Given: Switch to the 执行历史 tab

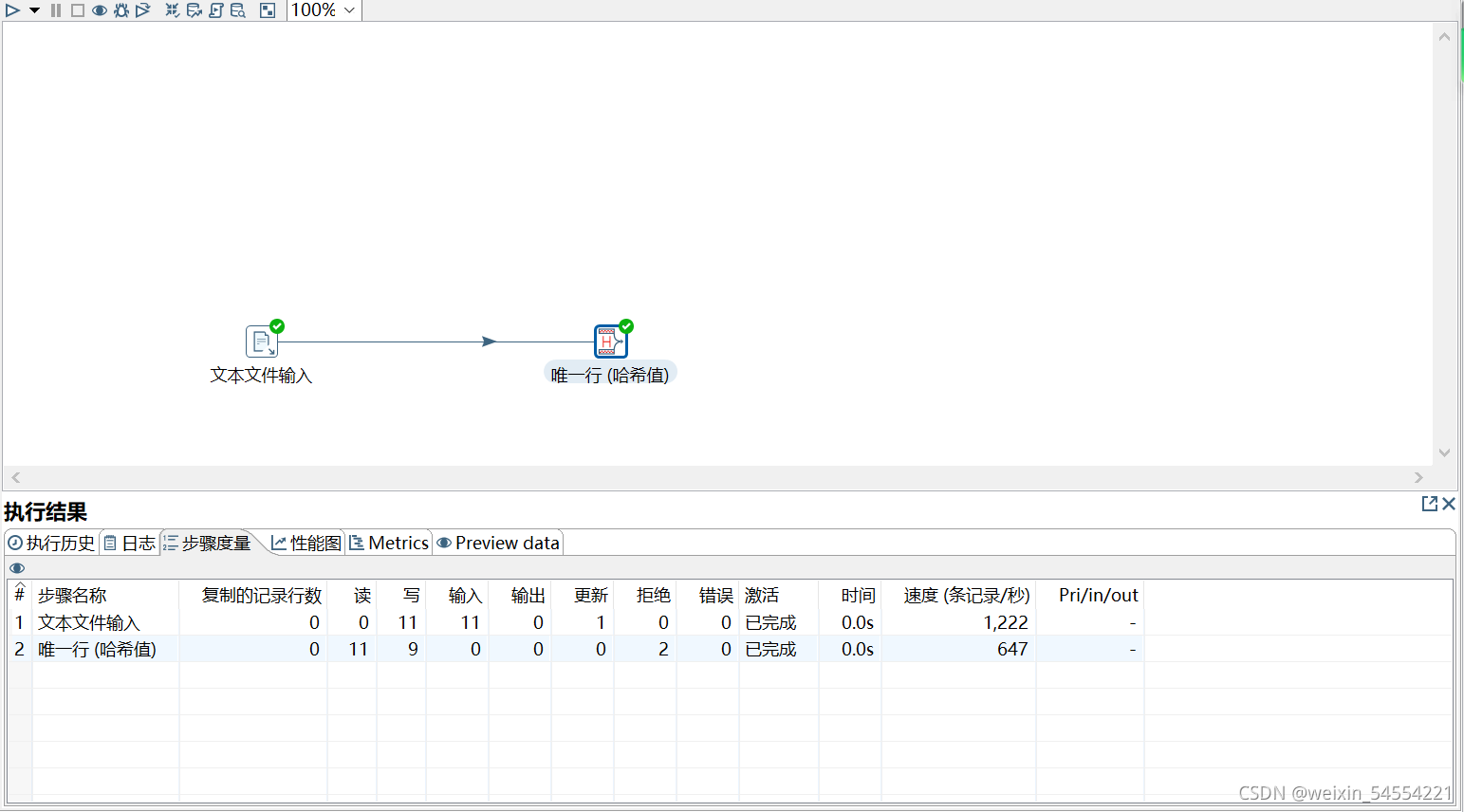Looking at the screenshot, I should (x=51, y=543).
